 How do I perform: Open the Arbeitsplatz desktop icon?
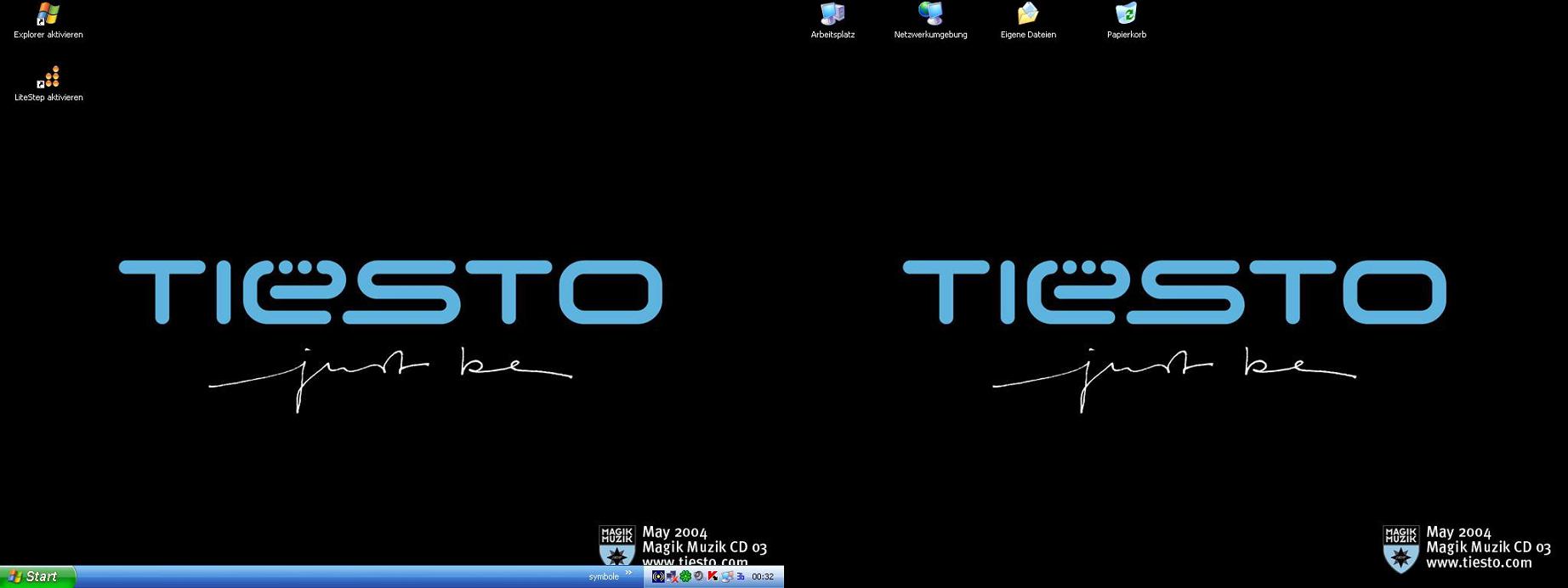pos(832,21)
